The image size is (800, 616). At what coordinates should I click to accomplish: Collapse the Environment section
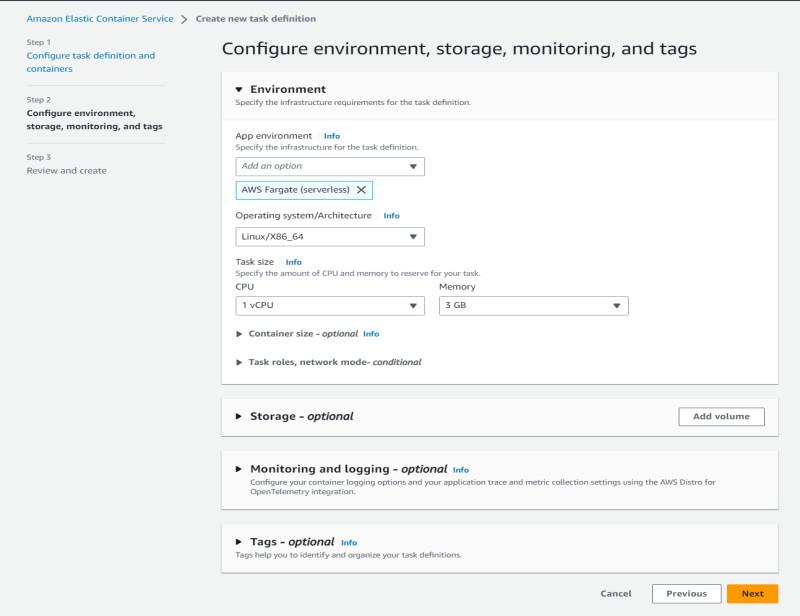click(239, 89)
